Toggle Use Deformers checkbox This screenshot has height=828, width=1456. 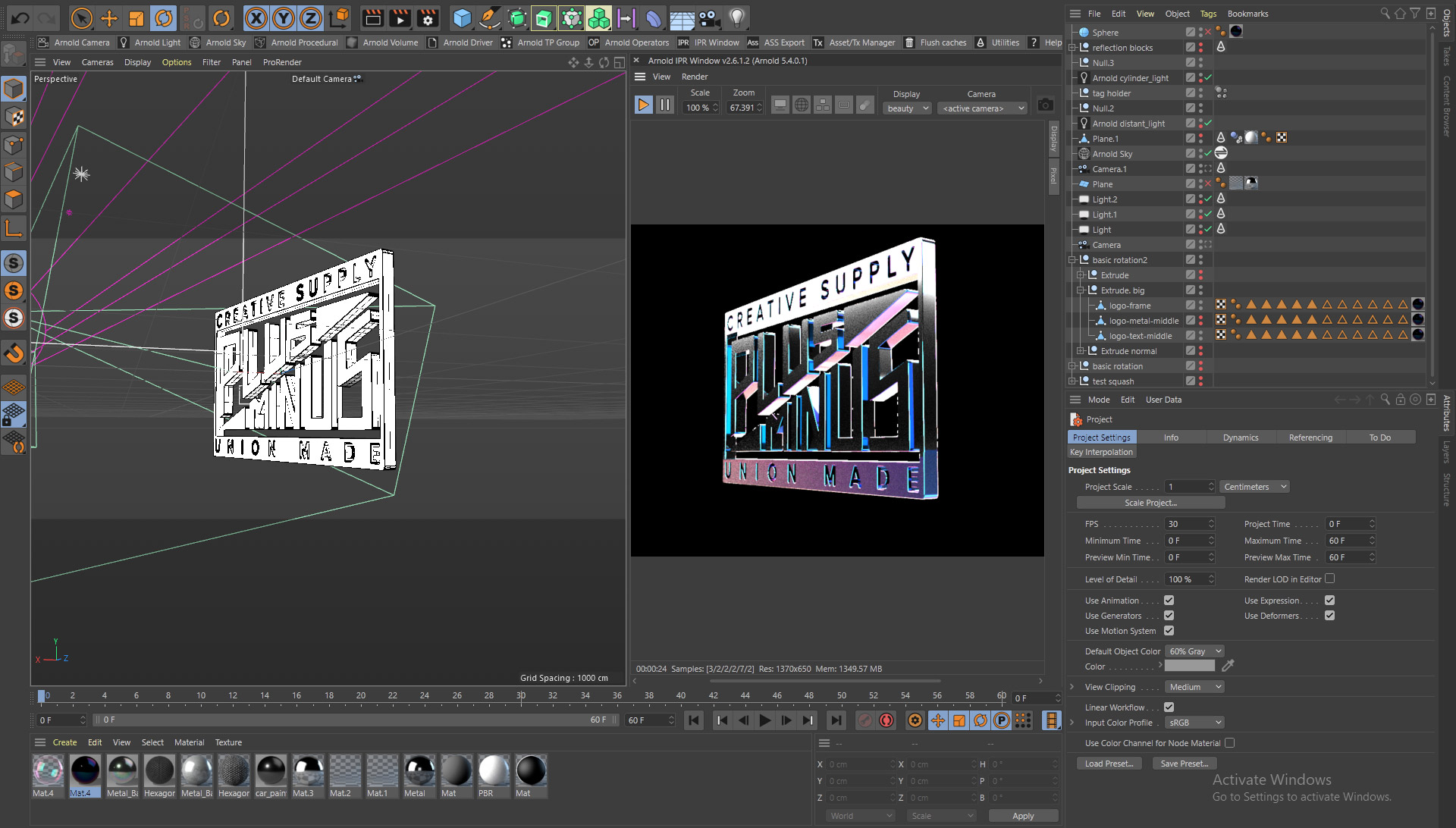coord(1329,616)
